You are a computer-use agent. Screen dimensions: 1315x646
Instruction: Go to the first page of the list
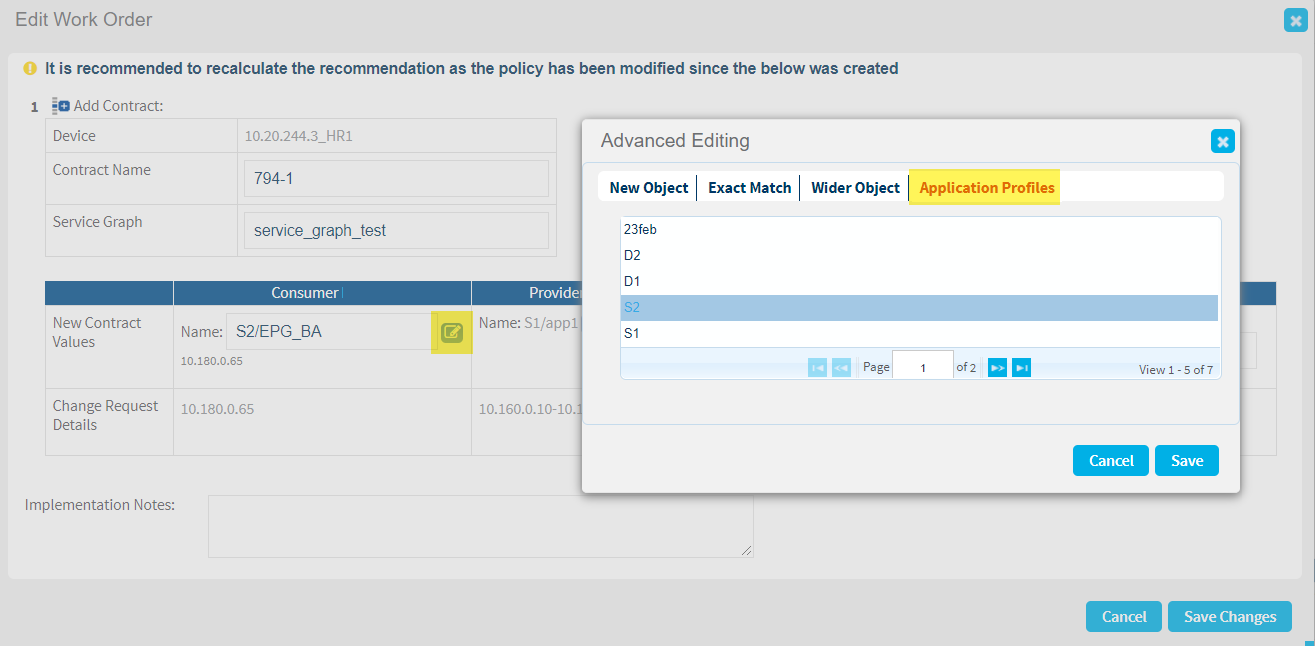pos(817,368)
